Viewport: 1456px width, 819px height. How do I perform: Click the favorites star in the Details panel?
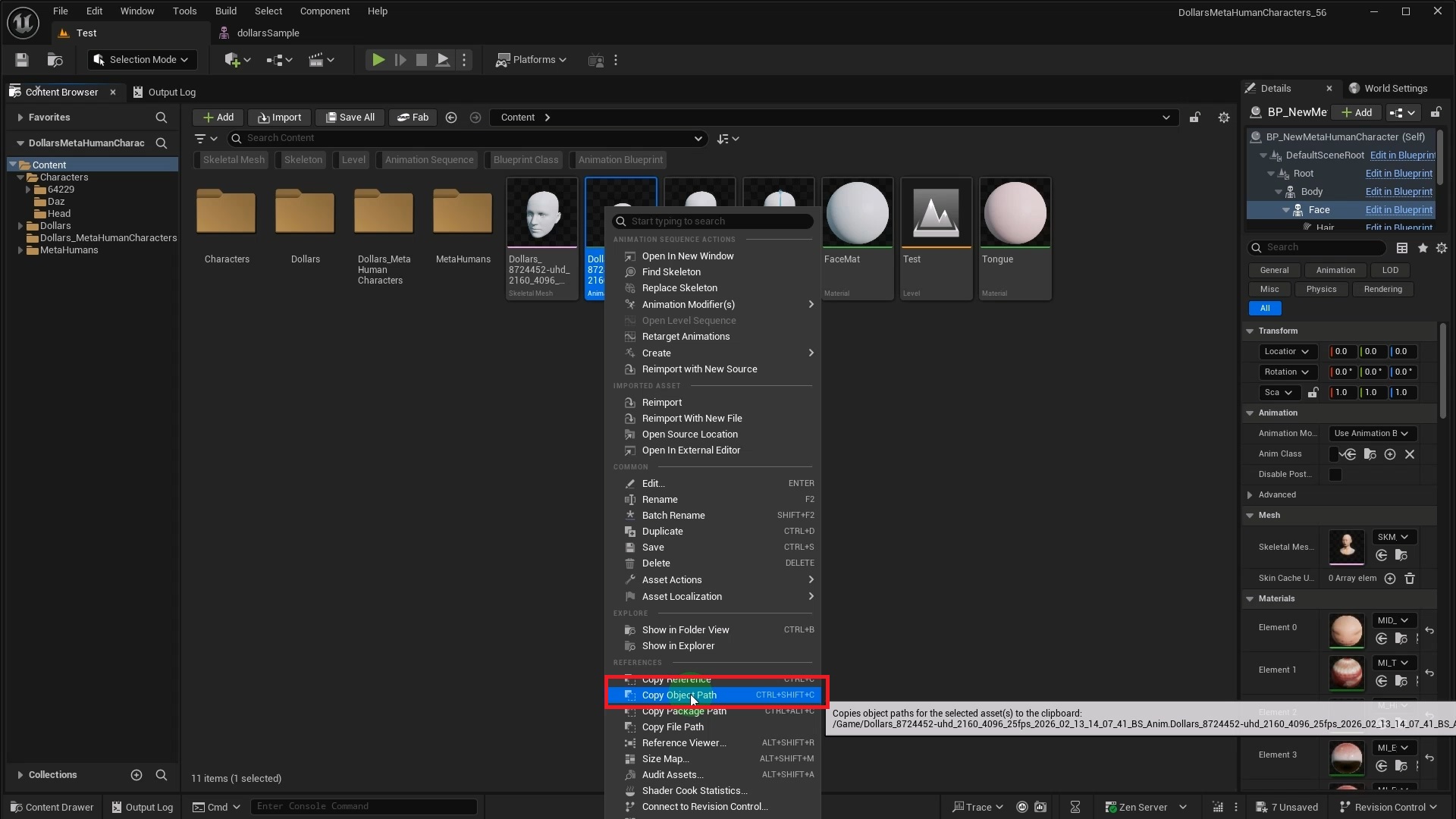pos(1423,248)
